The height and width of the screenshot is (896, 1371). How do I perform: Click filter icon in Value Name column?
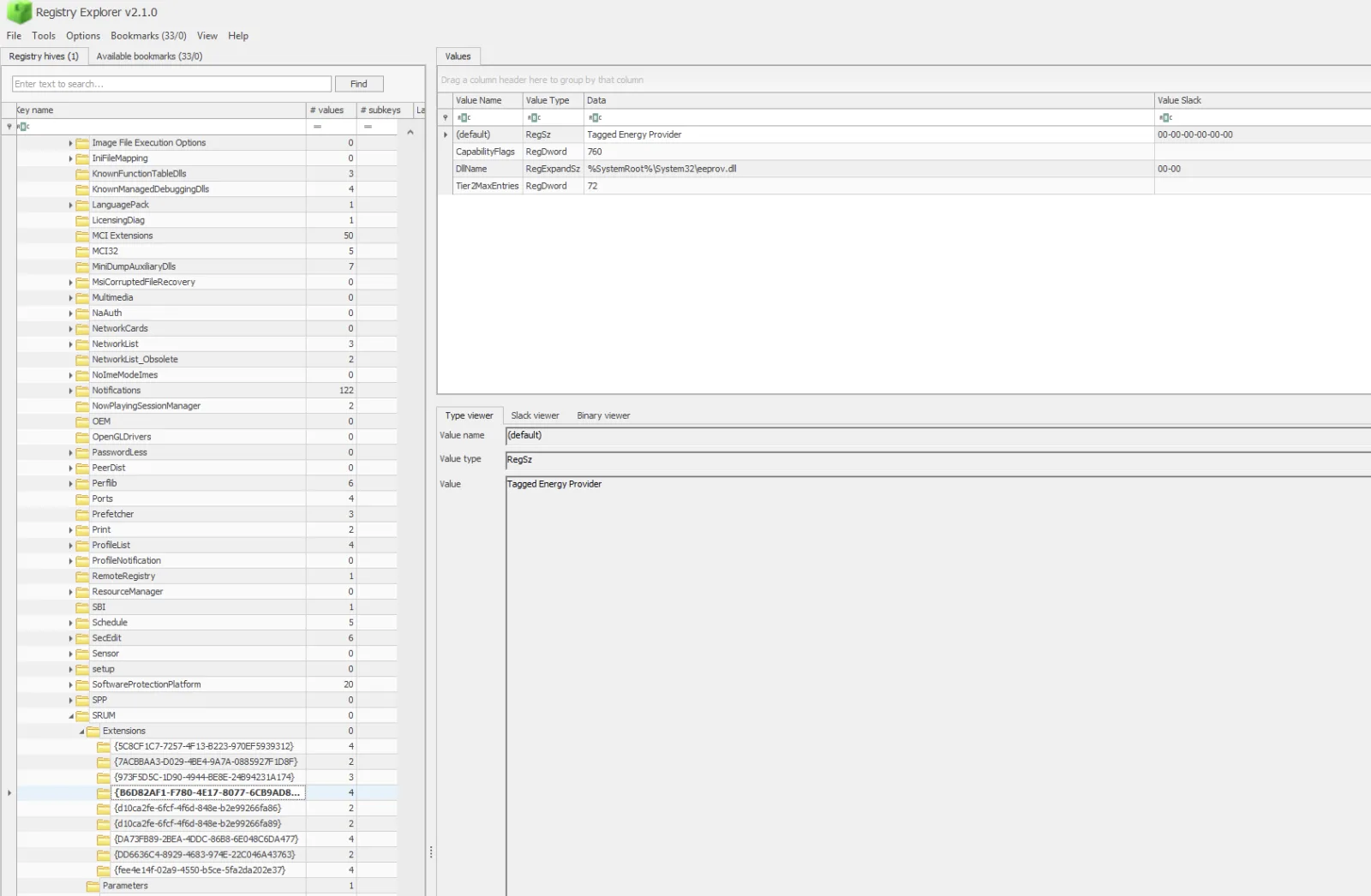pos(464,117)
